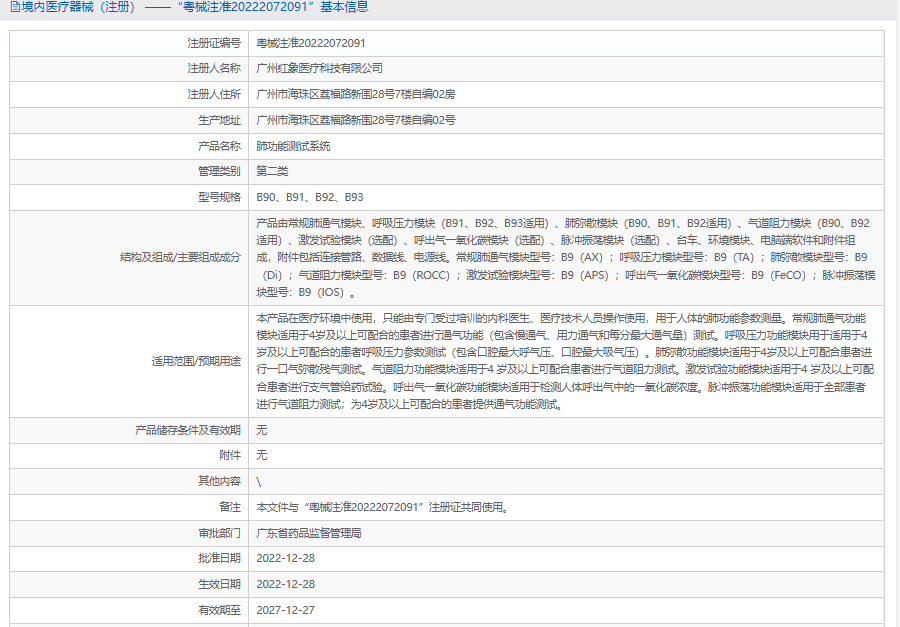900x627 pixels.
Task: Select registrant name 广州红象医疗科技有限公司
Action: point(319,69)
